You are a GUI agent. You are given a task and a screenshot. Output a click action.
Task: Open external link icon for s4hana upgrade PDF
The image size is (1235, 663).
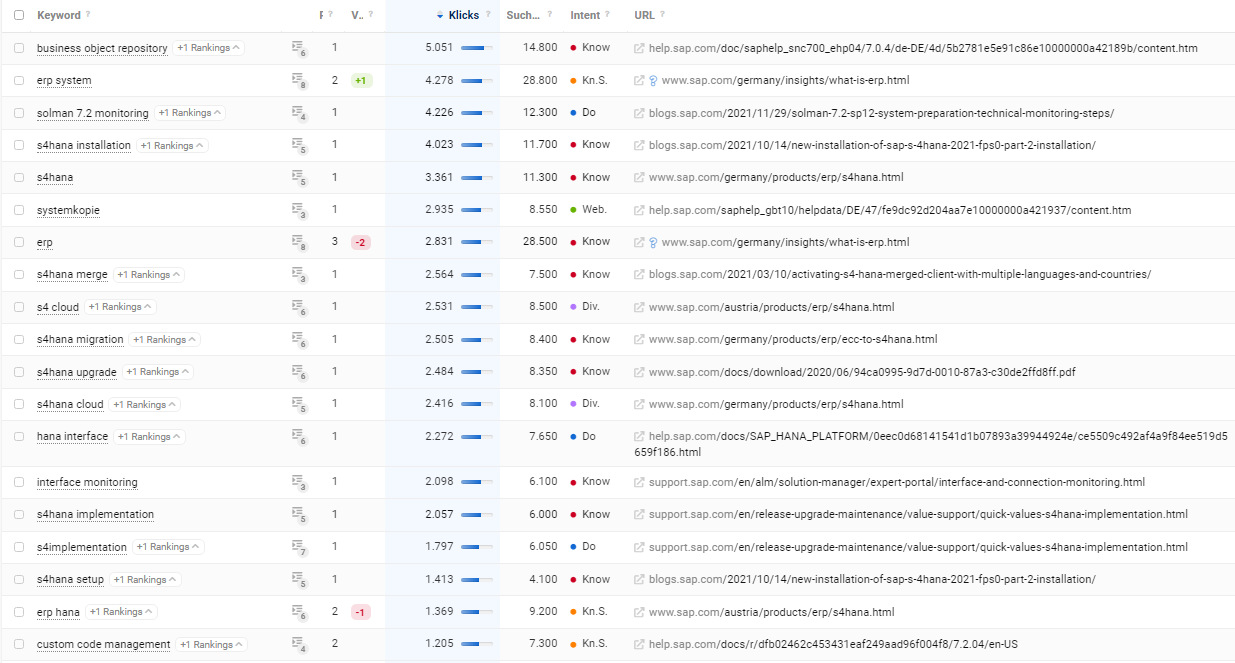(640, 372)
